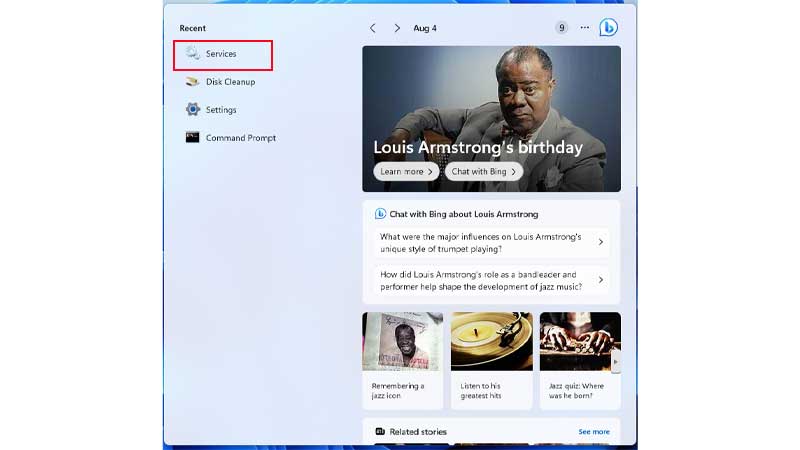This screenshot has width=800, height=450.
Task: Click the Chat with Bing about Louis Armstrong heading
Action: coord(464,214)
